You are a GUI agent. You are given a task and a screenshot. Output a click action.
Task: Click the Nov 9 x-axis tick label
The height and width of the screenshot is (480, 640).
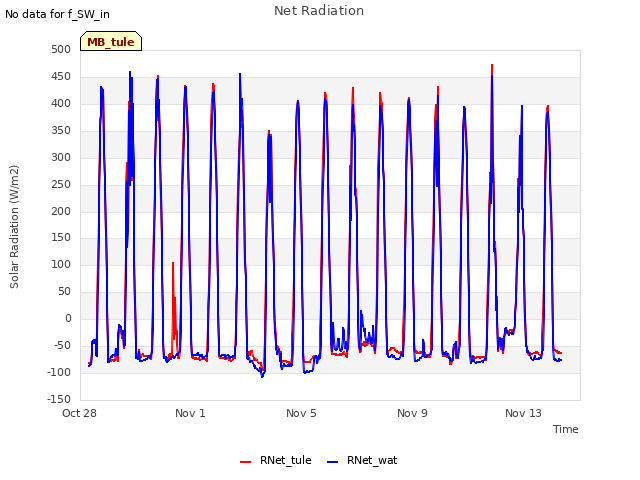[412, 413]
